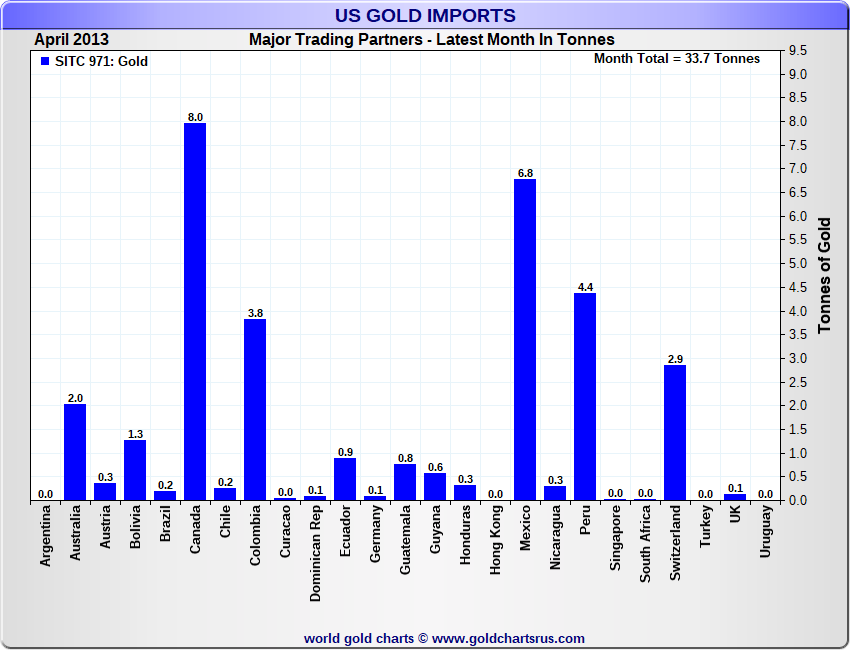Click the Hong Kong axis label
The height and width of the screenshot is (650, 850).
click(495, 540)
